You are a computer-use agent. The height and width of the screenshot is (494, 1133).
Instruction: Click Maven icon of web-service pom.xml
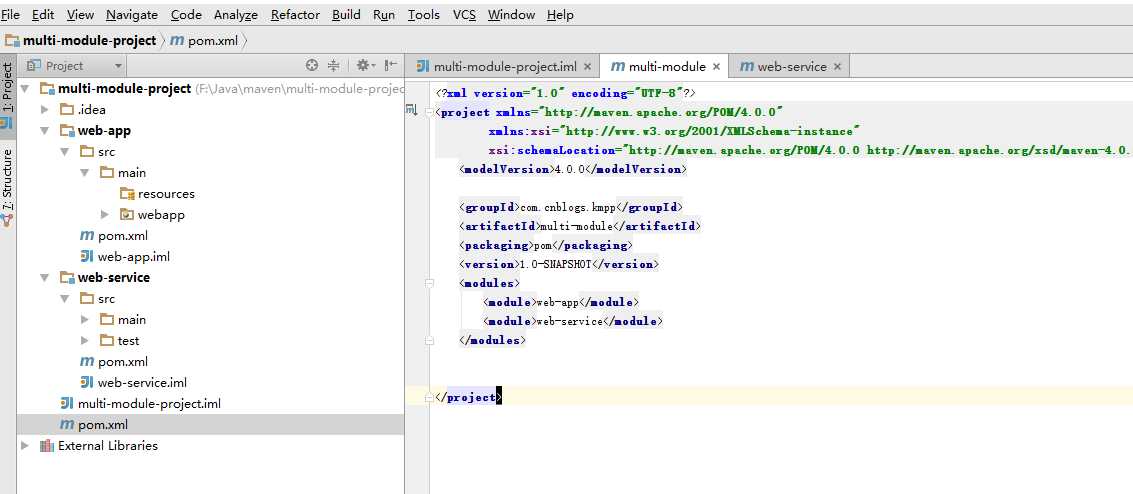87,361
